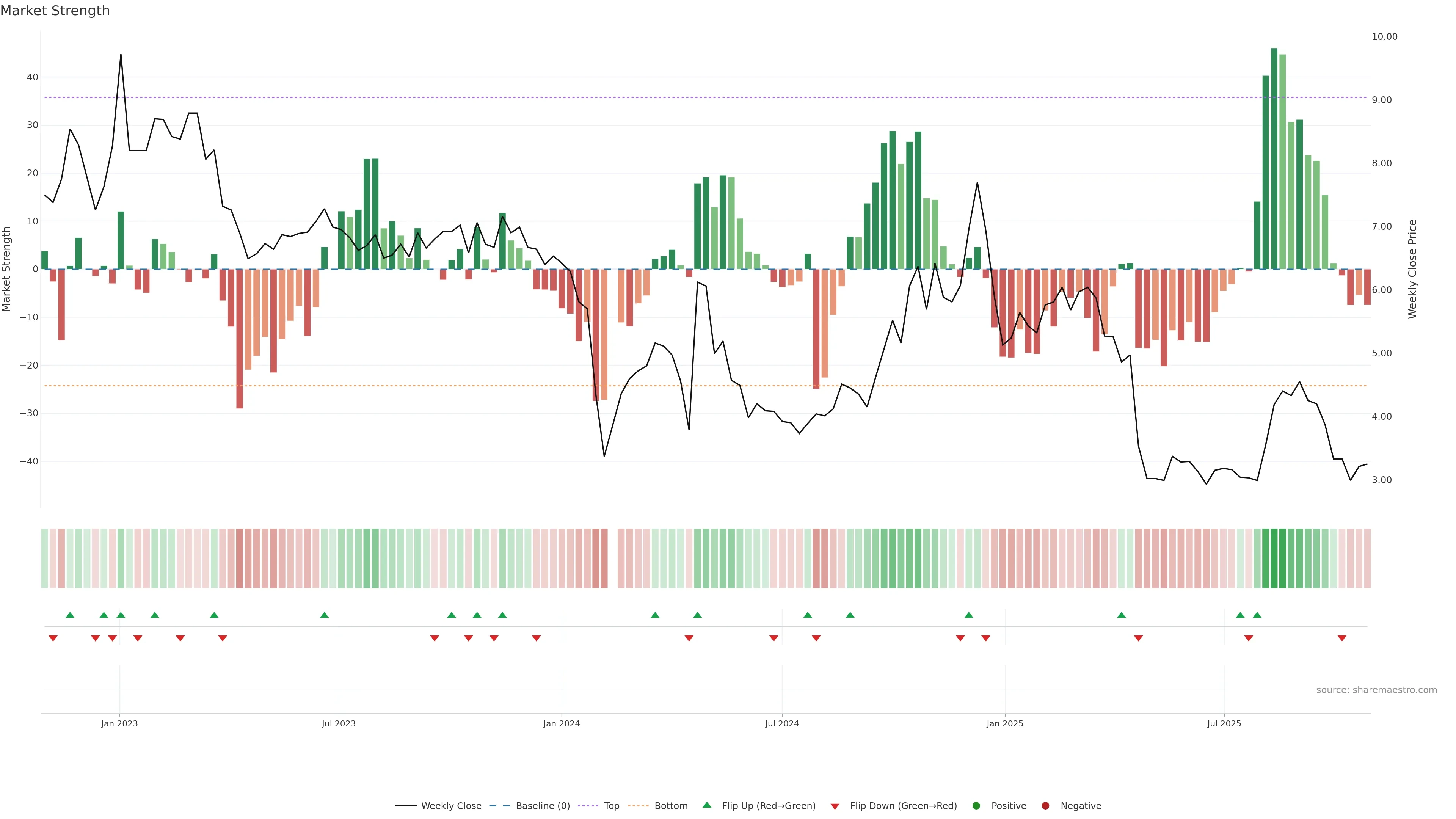
Task: Toggle the Top legend entry
Action: [612, 806]
